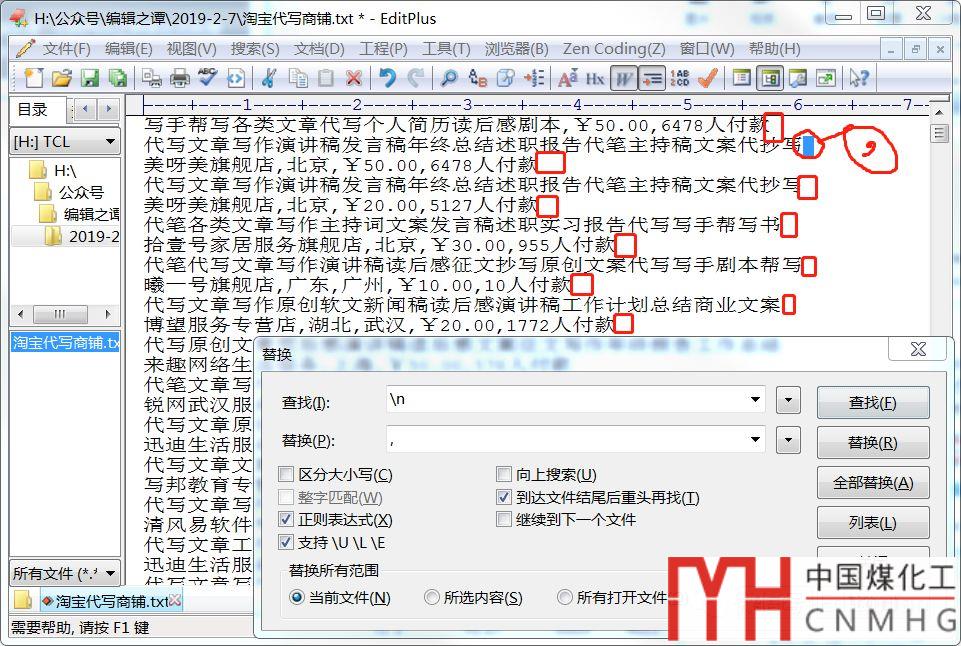Toggle the Hx hex viewer icon
The height and width of the screenshot is (646, 961).
coord(595,78)
